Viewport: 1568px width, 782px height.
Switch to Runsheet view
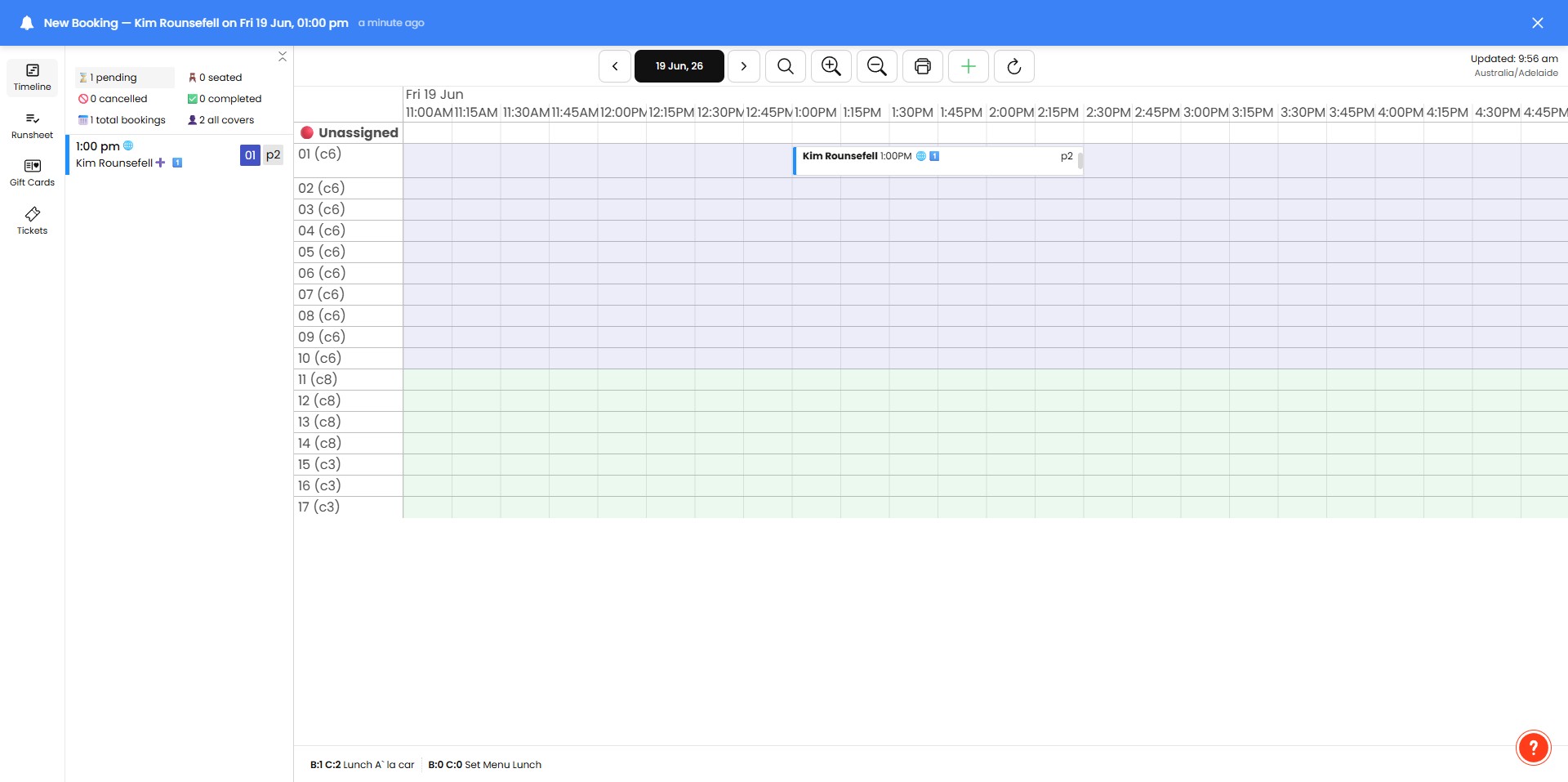(32, 126)
